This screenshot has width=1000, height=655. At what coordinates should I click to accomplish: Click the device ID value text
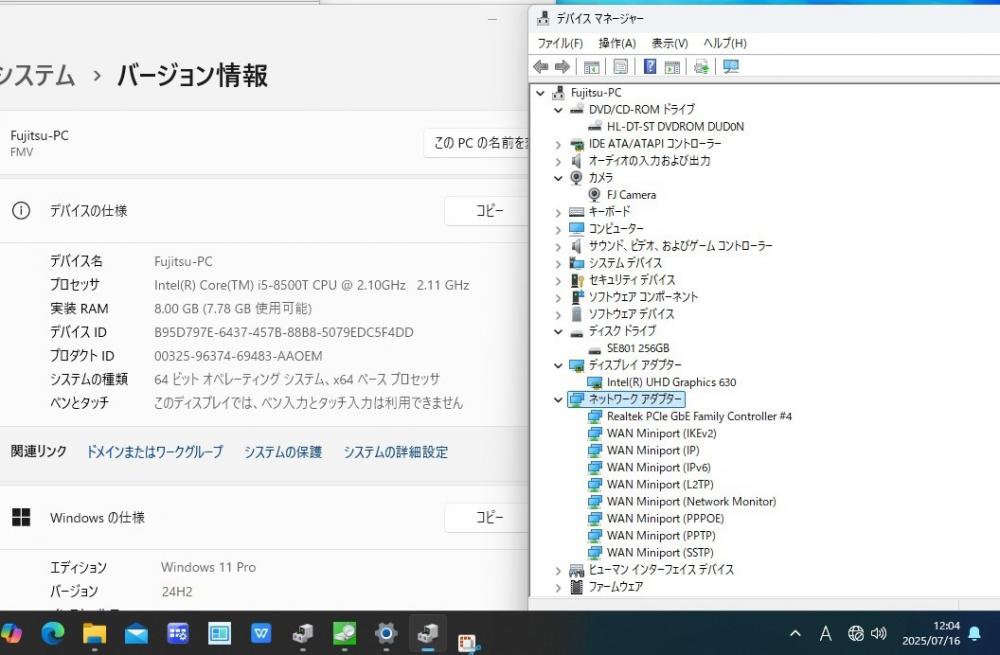pyautogui.click(x=284, y=332)
